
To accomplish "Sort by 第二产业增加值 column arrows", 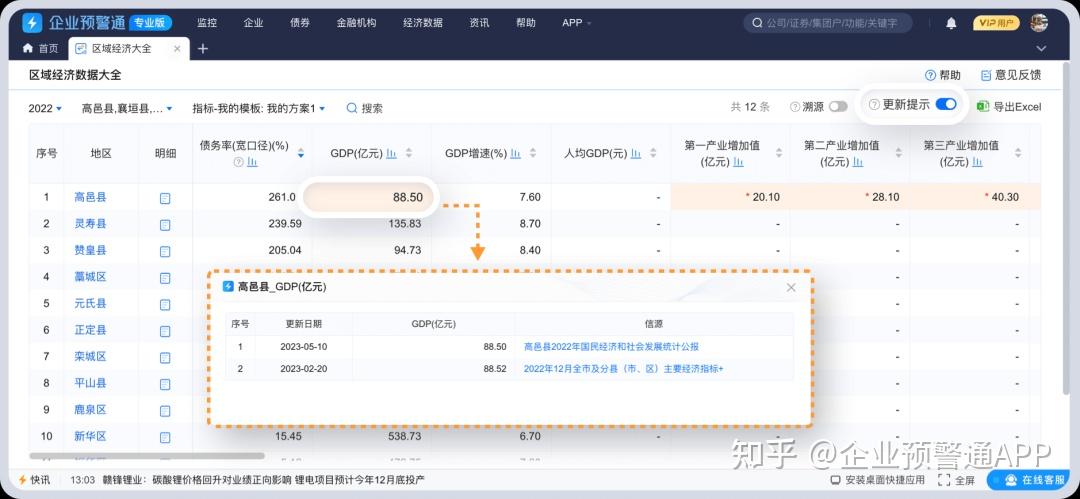I will point(898,154).
